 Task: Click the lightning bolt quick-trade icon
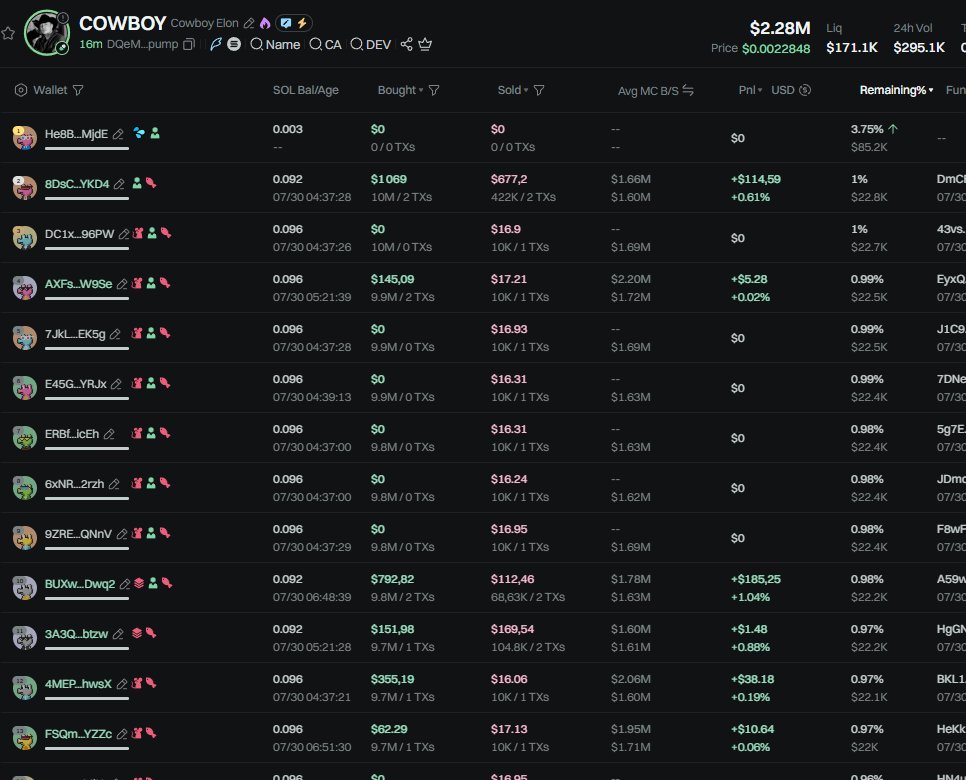pos(302,23)
